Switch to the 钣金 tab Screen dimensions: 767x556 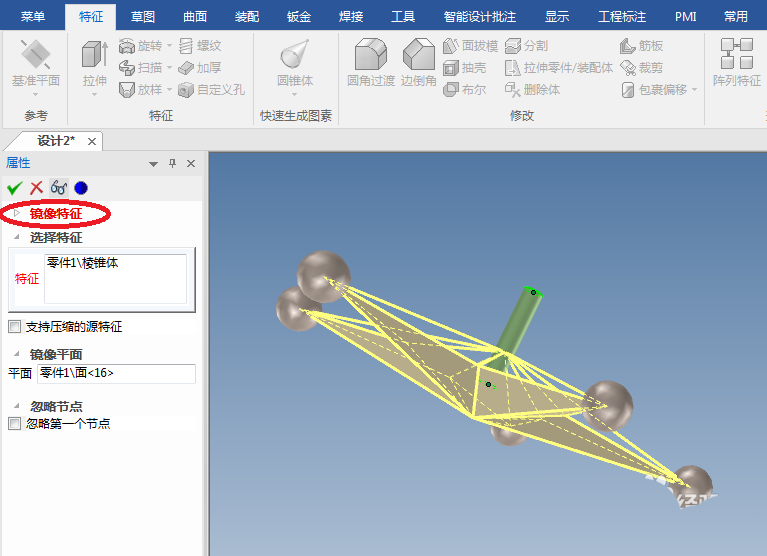pos(299,17)
